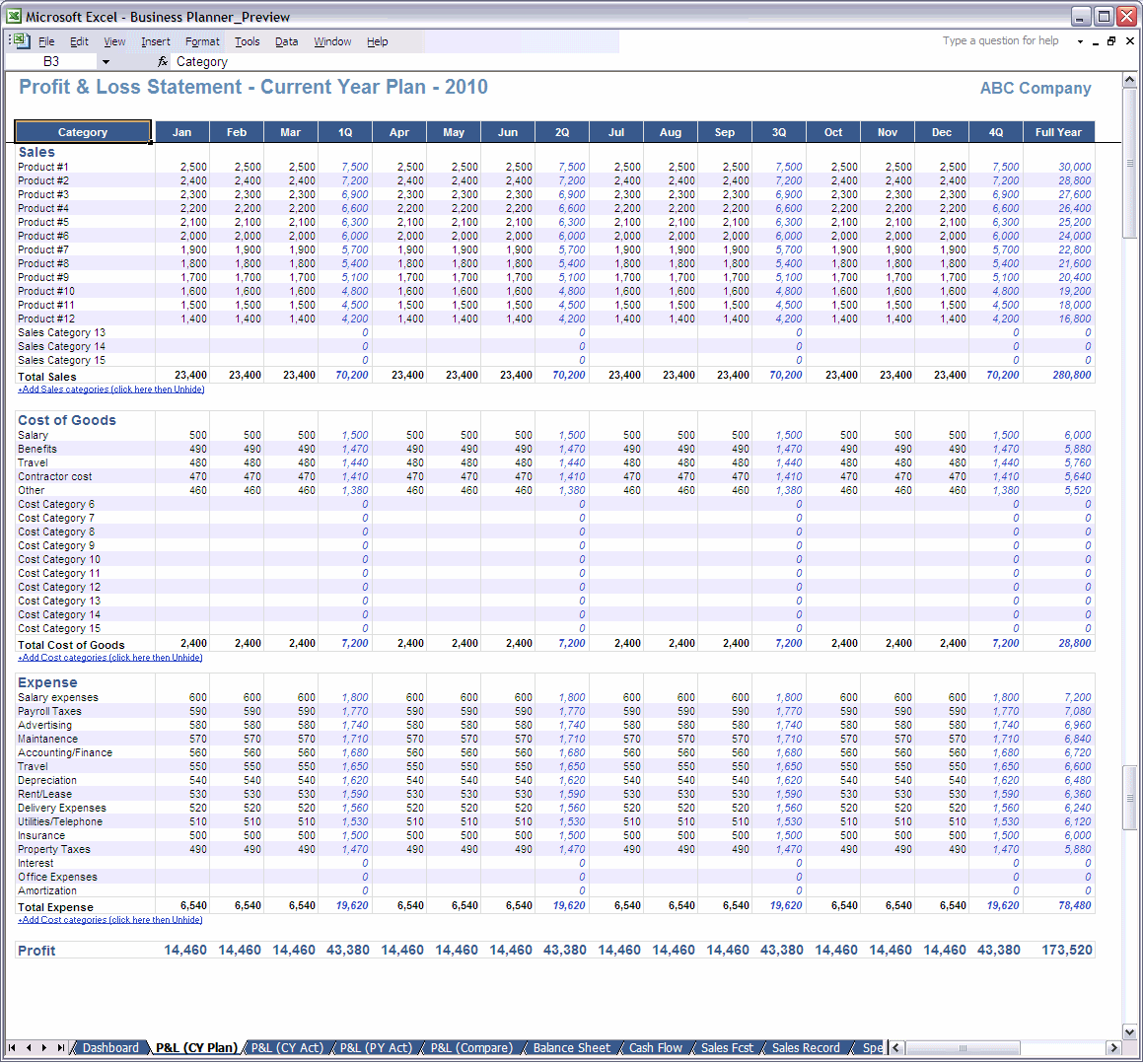Open the Edit menu
The width and height of the screenshot is (1143, 1064).
click(80, 41)
